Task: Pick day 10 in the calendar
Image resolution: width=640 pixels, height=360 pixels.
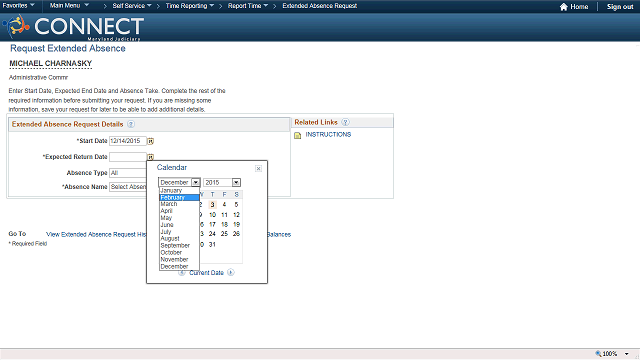Action: point(212,215)
